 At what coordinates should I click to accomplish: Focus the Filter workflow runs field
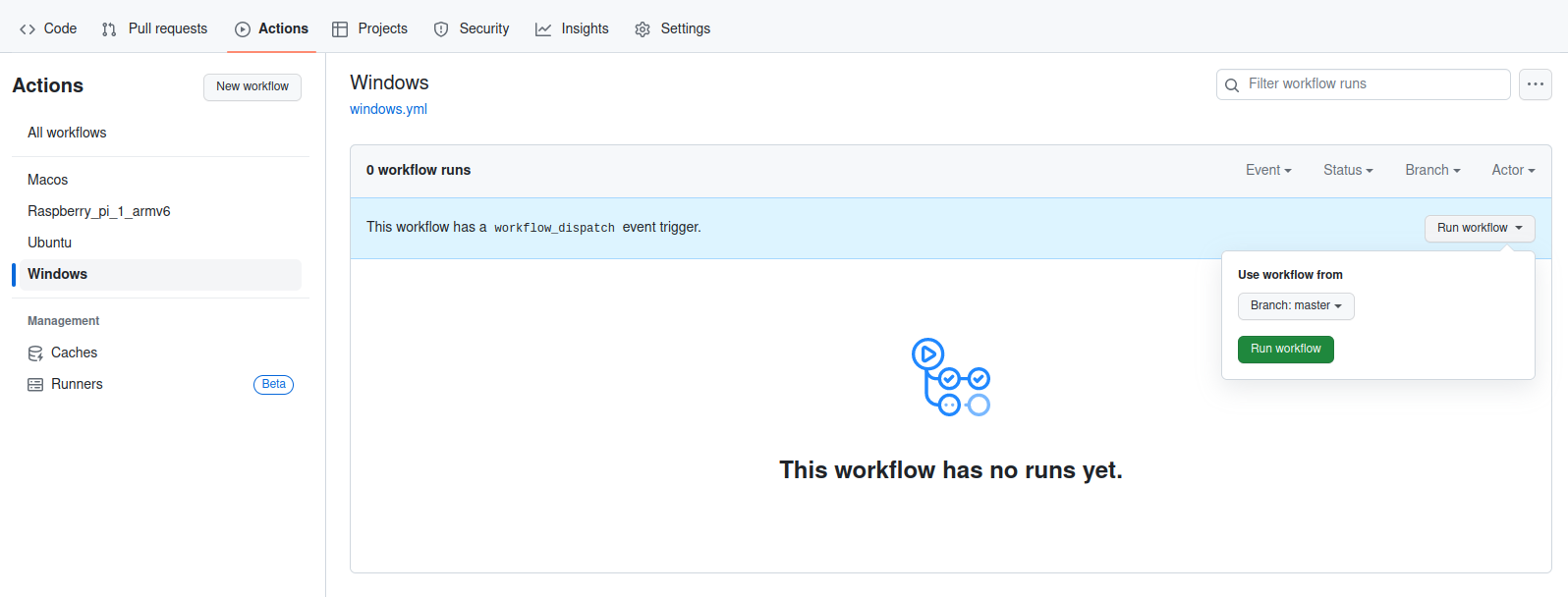point(1364,84)
